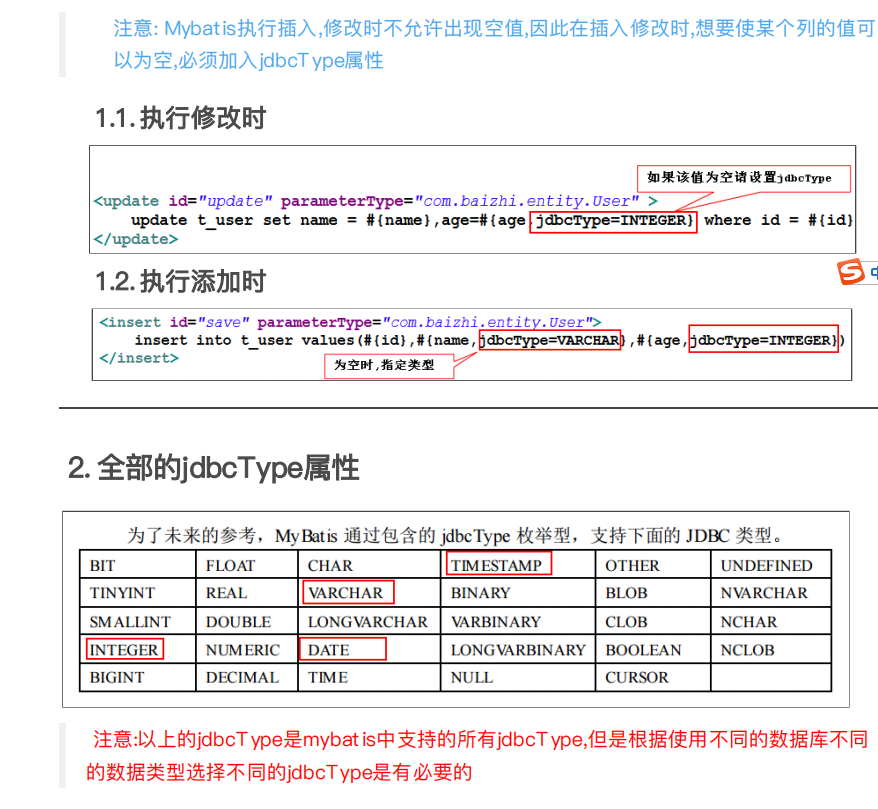Screen dimensions: 878x809
Task: Click the FLOAT table cell
Action: [x=247, y=564]
